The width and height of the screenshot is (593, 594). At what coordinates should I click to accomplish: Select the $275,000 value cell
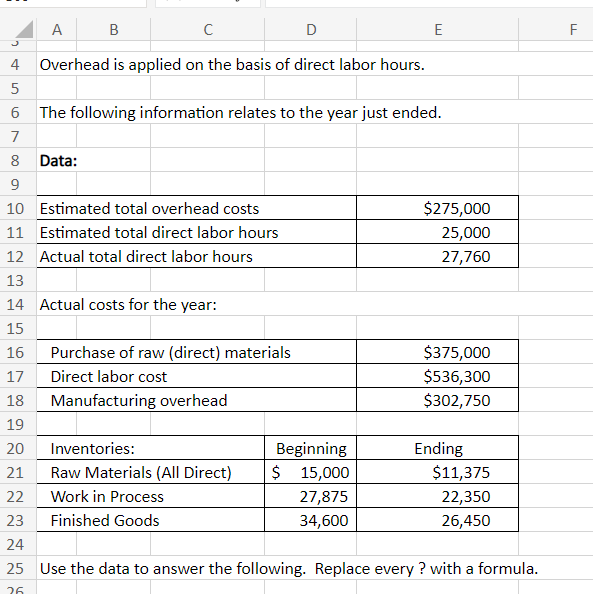(x=438, y=208)
